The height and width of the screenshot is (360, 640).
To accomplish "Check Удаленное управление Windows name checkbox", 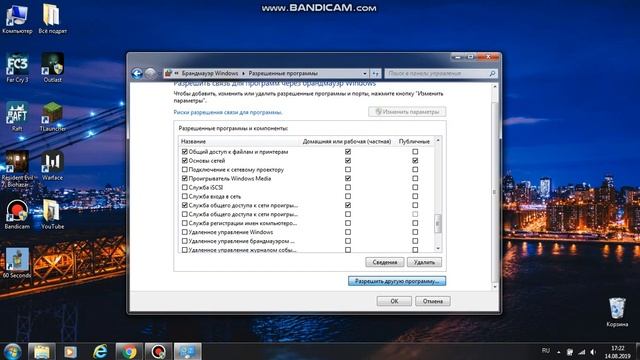I will click(184, 232).
